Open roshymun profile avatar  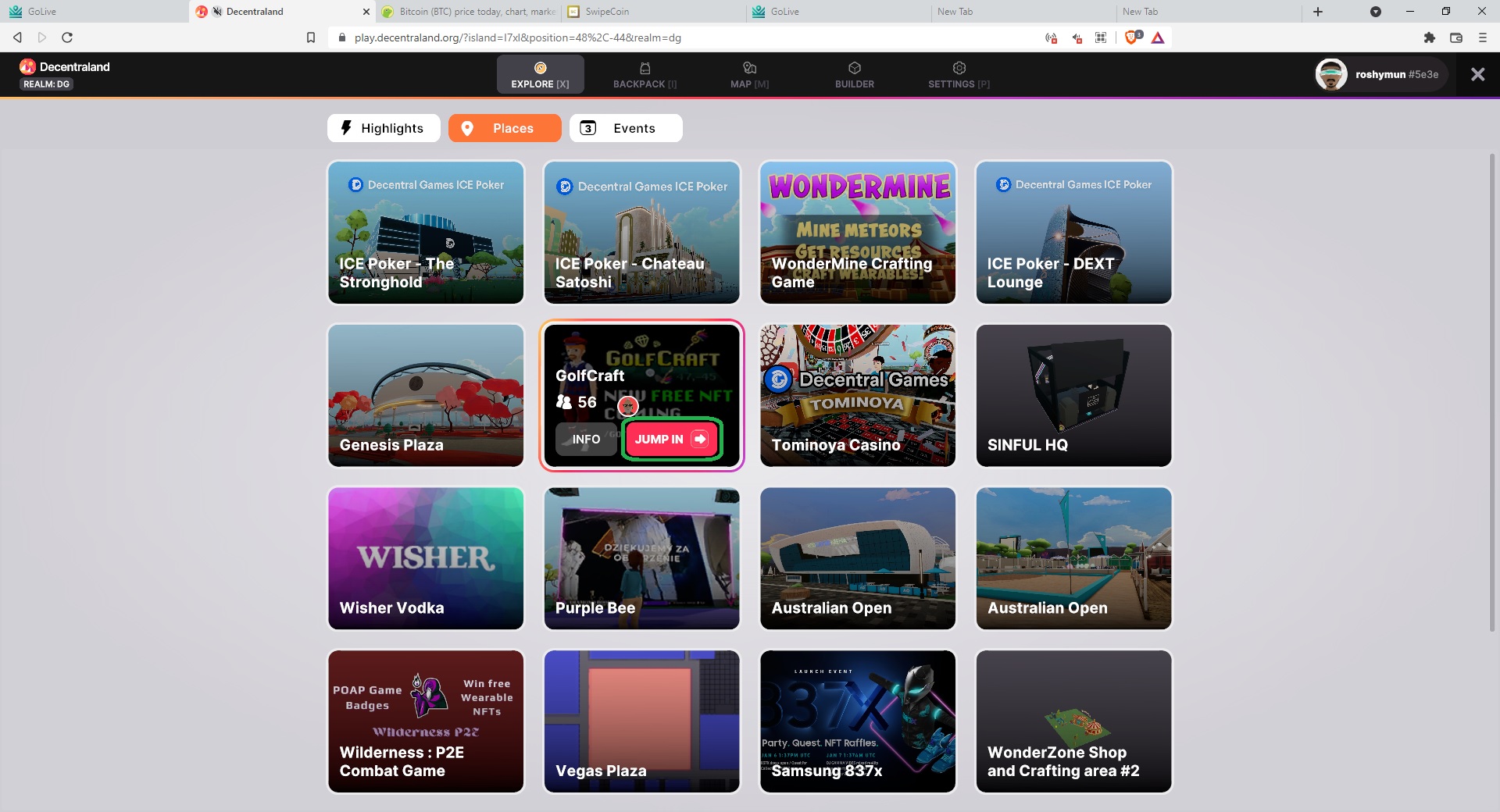coord(1331,74)
